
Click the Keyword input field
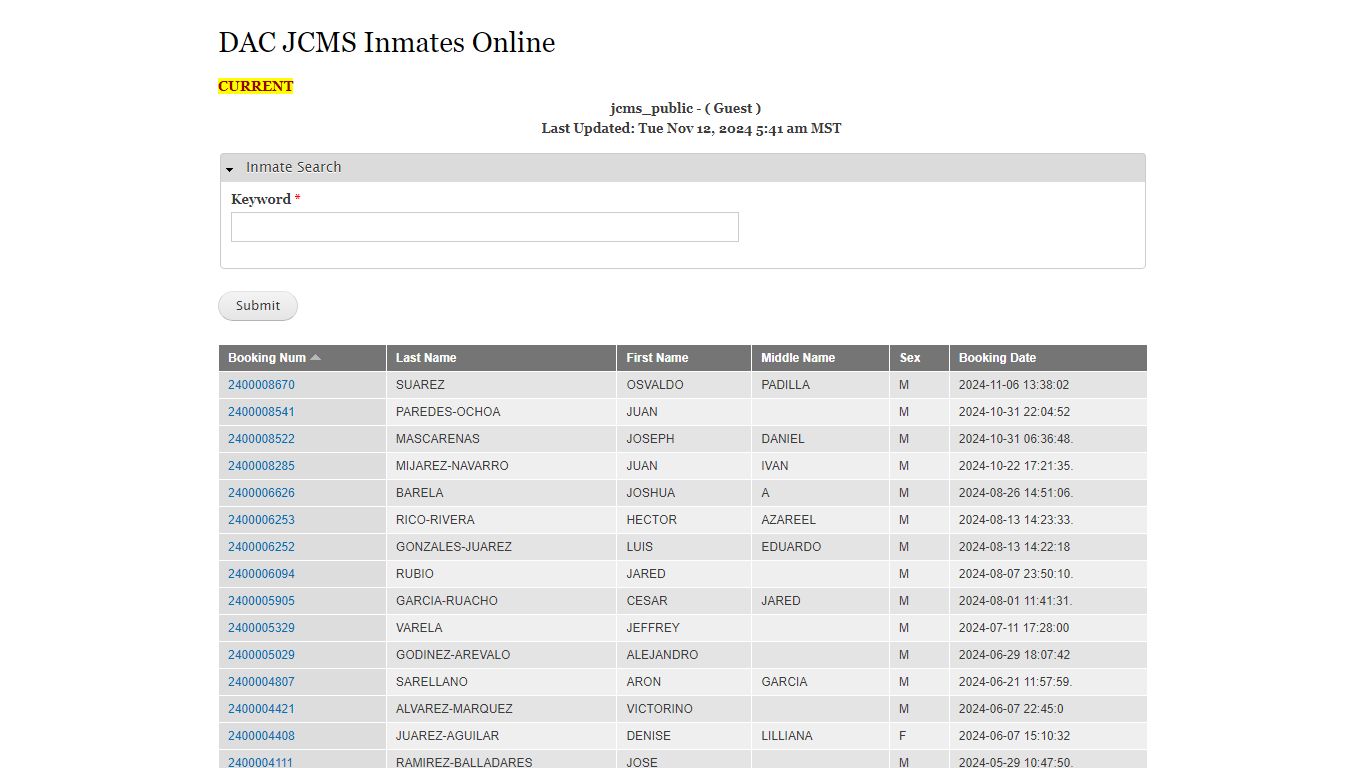(x=485, y=227)
